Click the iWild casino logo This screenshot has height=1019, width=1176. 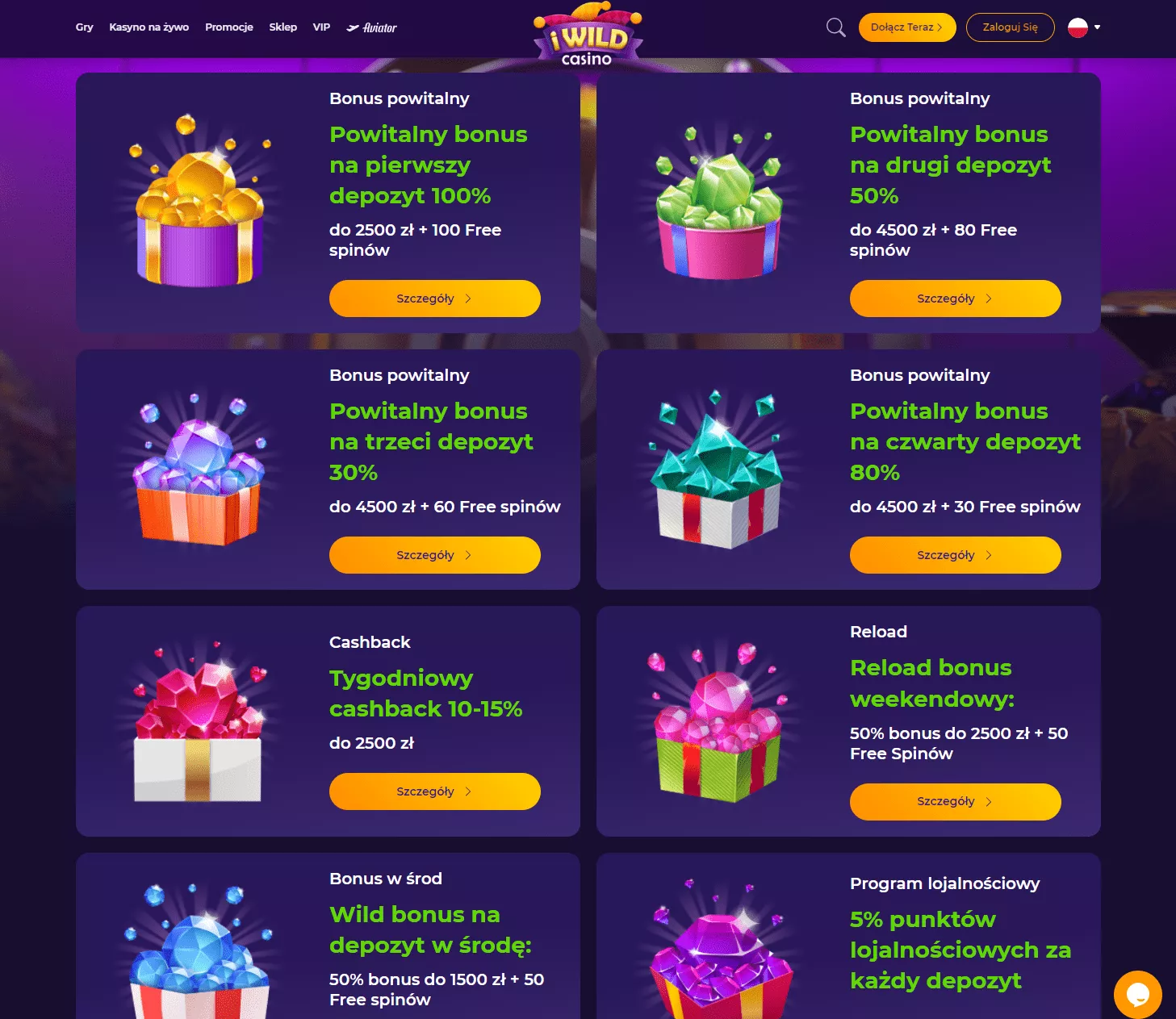(588, 35)
